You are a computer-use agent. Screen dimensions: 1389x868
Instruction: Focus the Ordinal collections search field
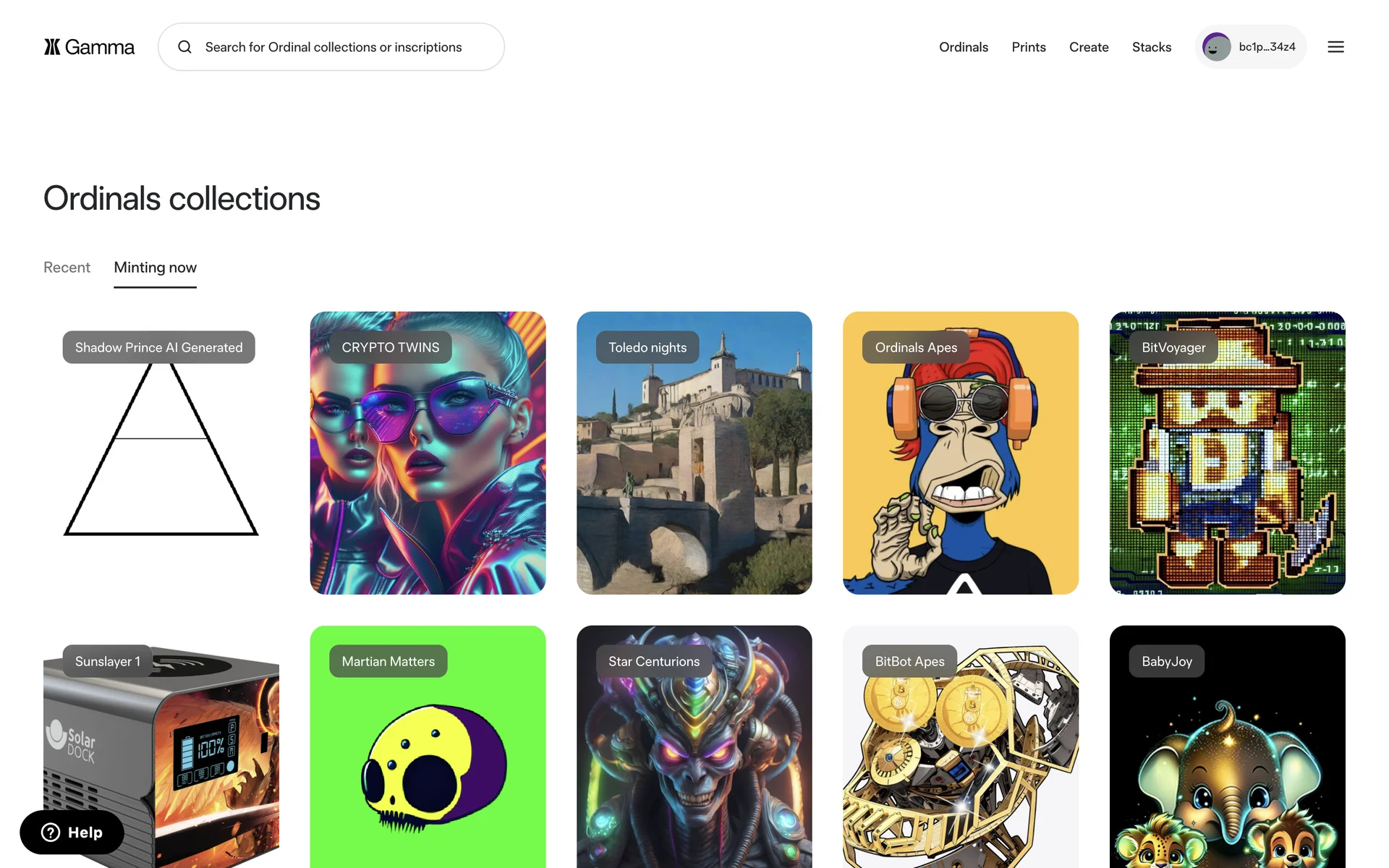coord(331,47)
